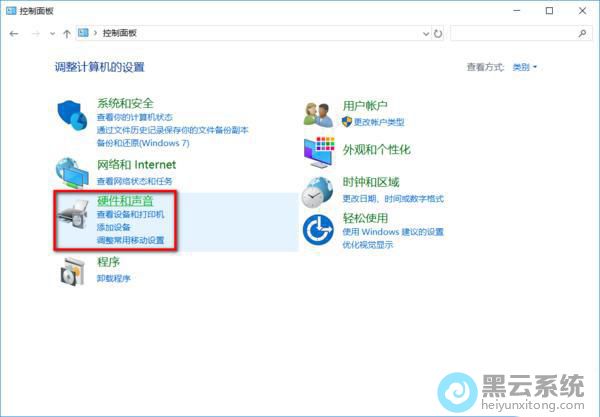Click the Appearance and Personalization monitor icon
Screen dimensions: 600x417
[318, 151]
